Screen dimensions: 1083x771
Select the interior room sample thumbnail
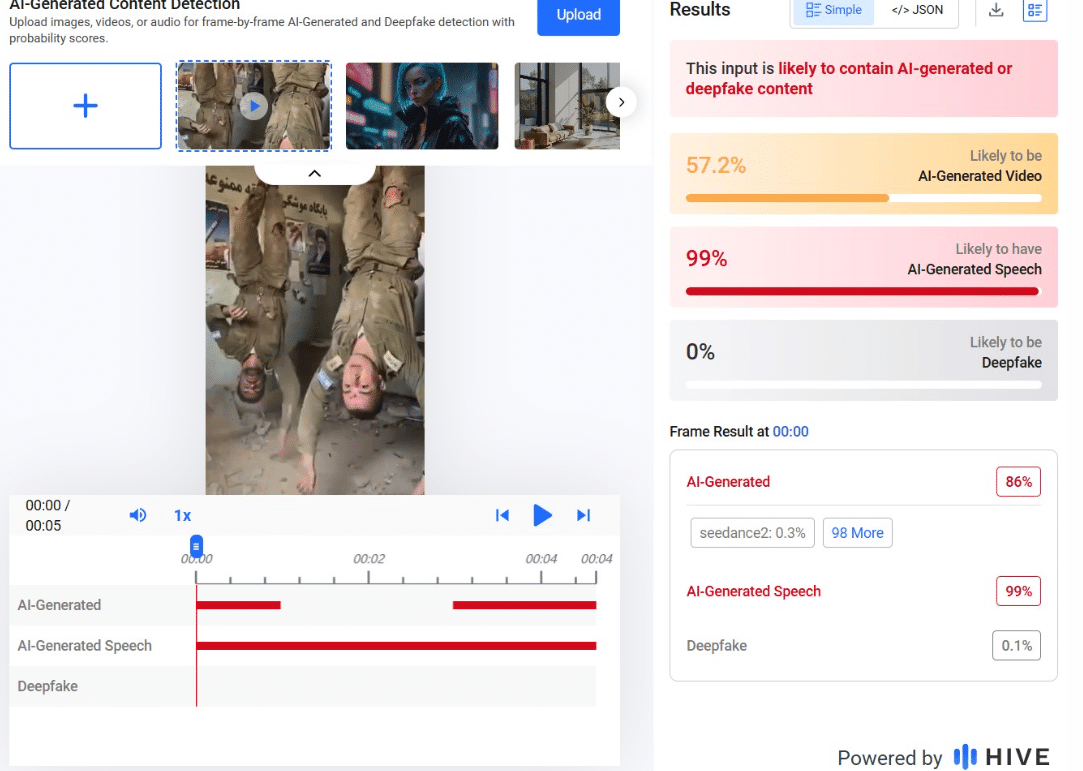[566, 106]
